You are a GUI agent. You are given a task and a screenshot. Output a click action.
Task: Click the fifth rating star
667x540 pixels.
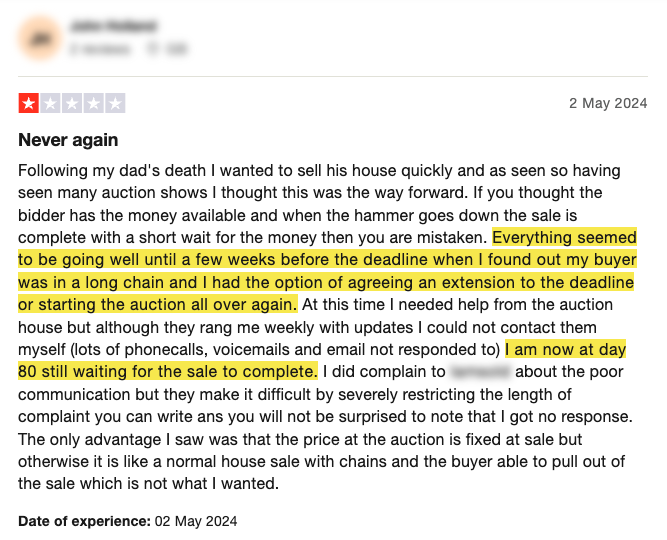point(116,103)
